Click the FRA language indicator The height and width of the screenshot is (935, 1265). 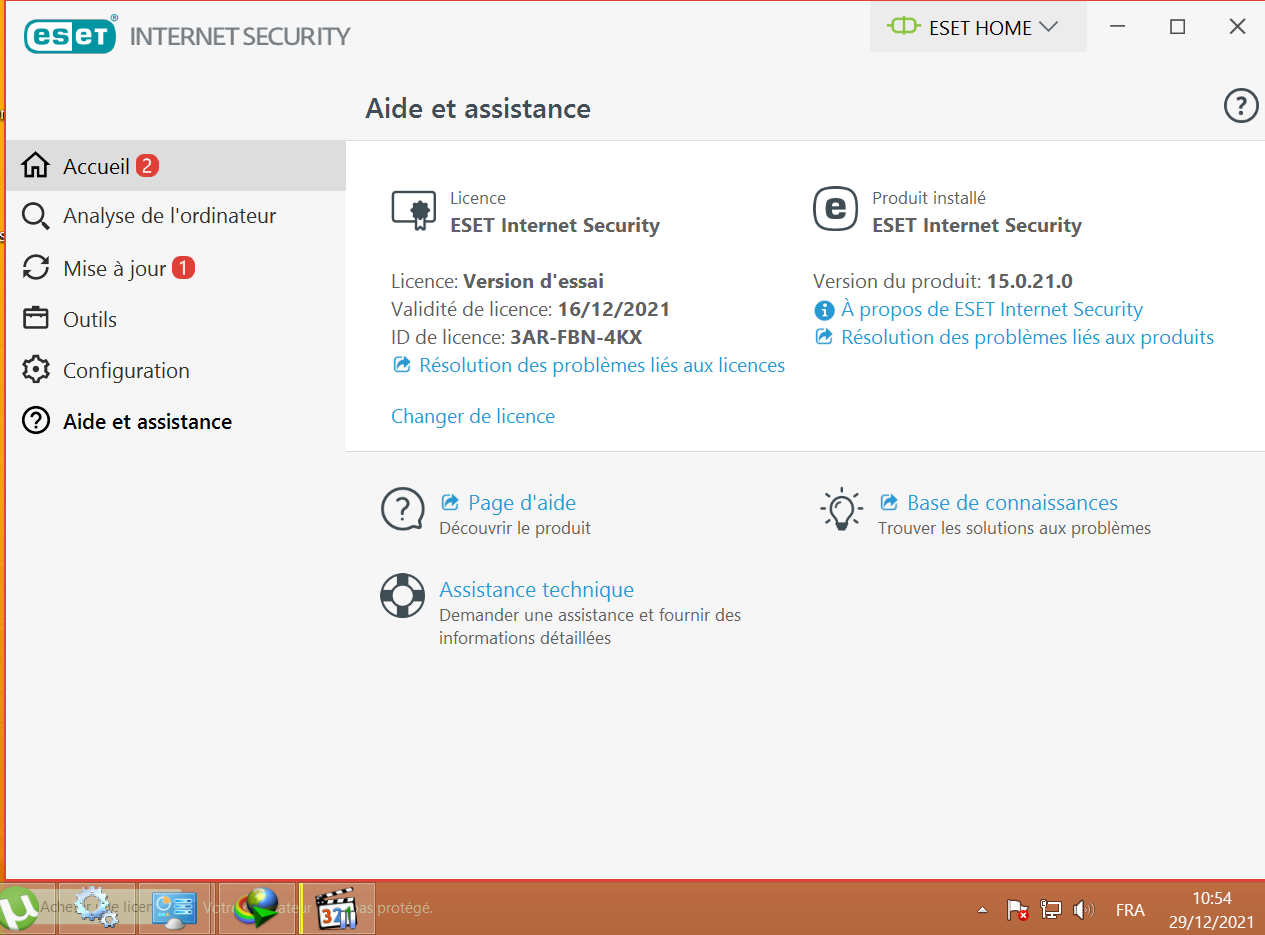[1130, 910]
